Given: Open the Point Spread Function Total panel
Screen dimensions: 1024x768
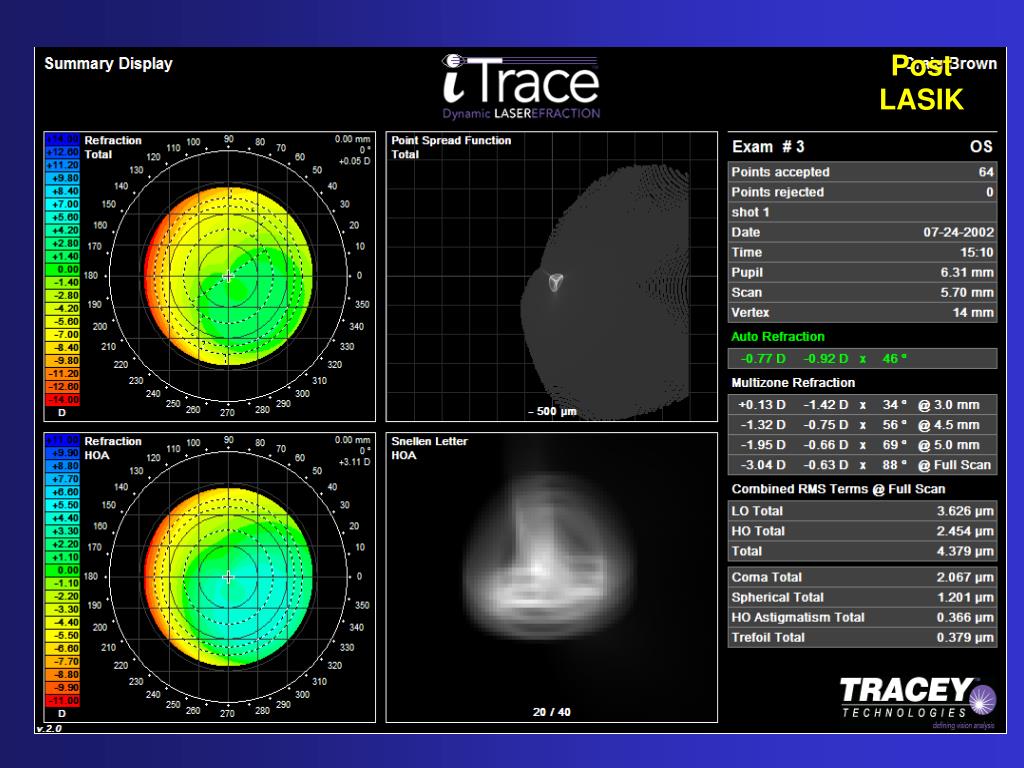Looking at the screenshot, I should [552, 277].
